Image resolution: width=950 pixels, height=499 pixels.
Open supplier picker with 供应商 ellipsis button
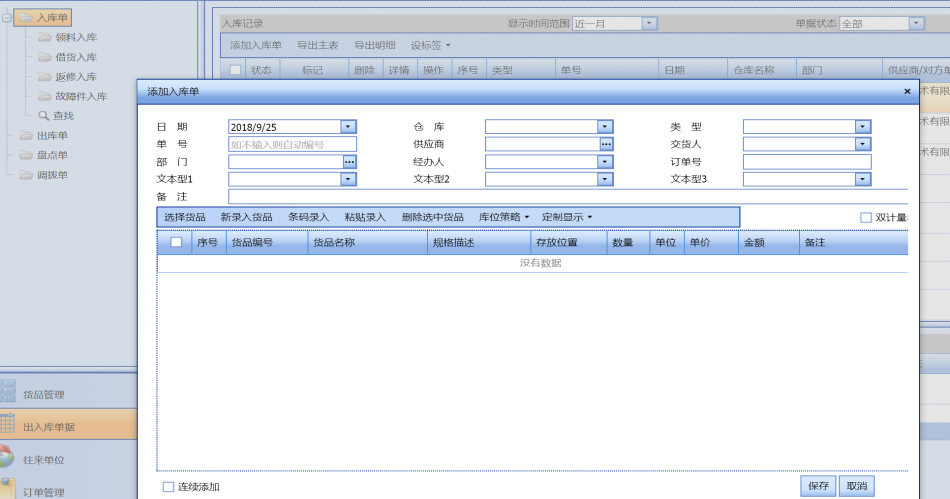[x=606, y=144]
